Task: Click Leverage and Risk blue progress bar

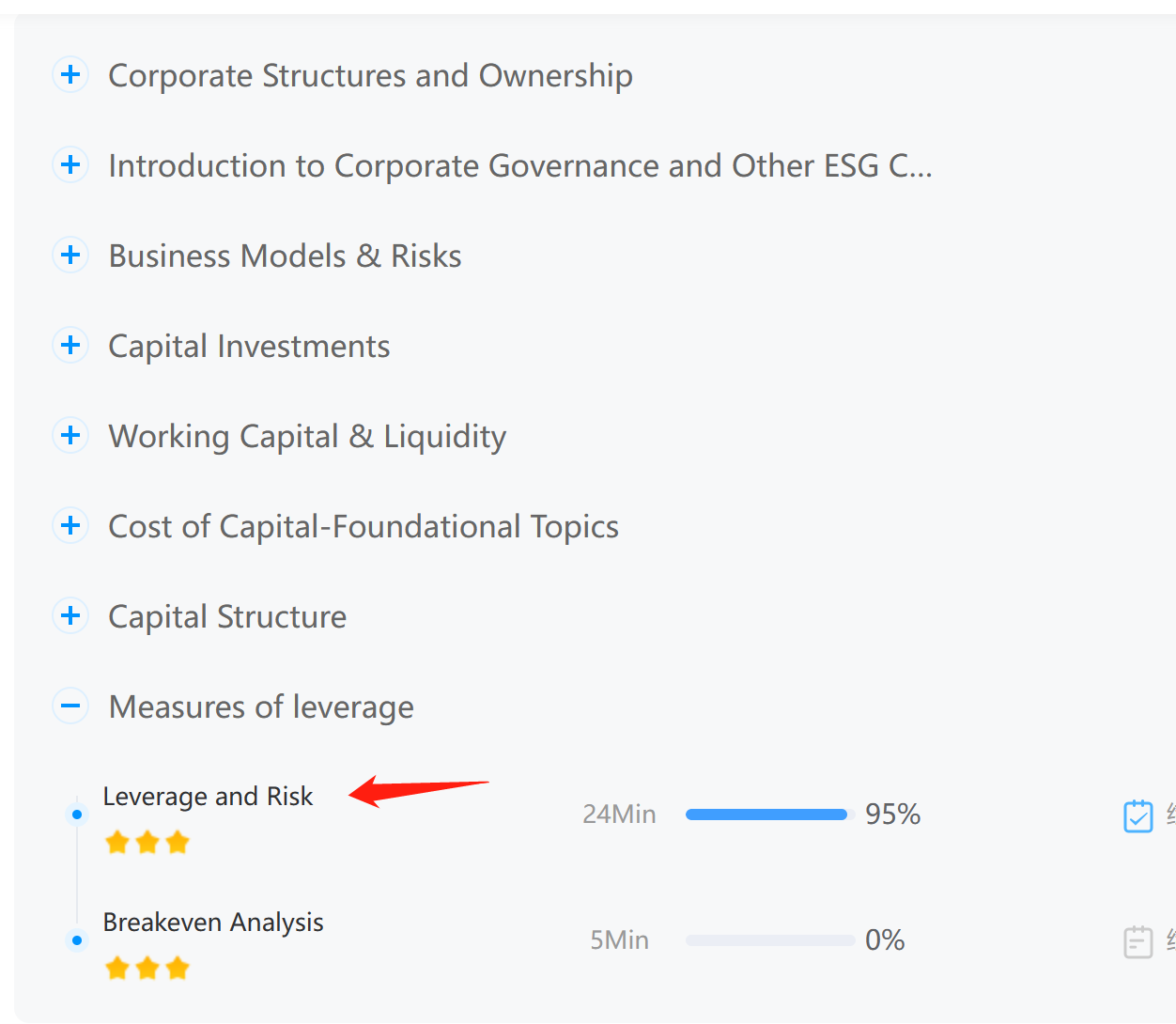Action: [766, 815]
